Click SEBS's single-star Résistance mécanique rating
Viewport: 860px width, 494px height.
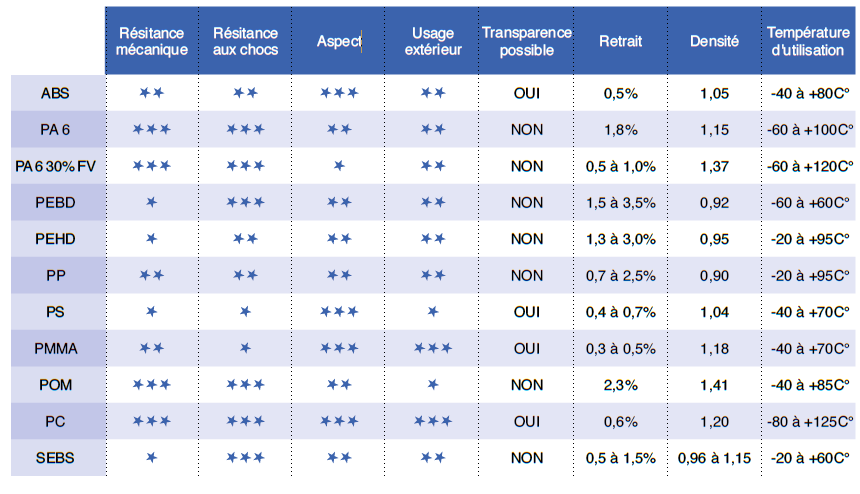click(x=151, y=458)
